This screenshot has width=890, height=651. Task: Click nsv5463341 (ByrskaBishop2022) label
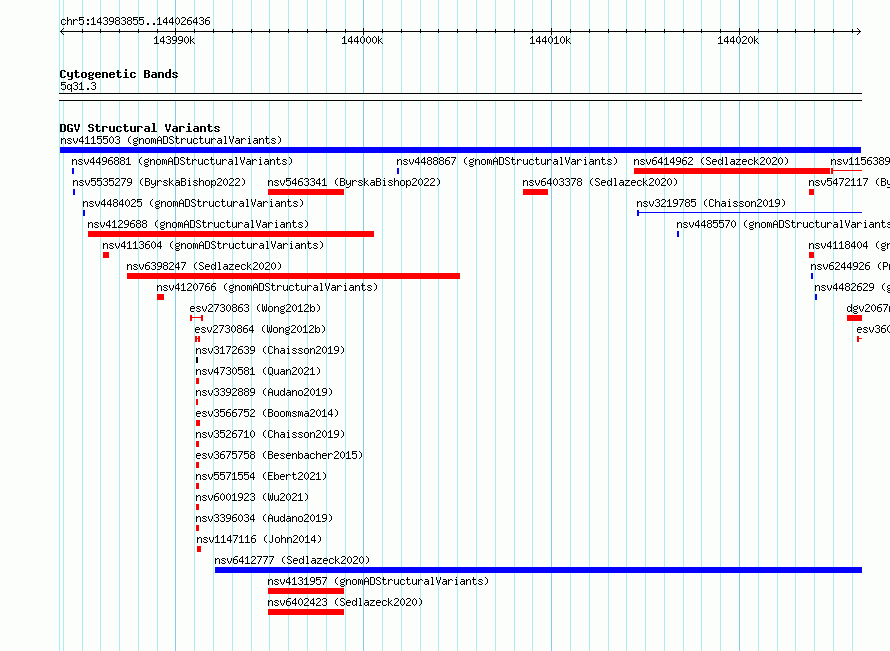(354, 182)
